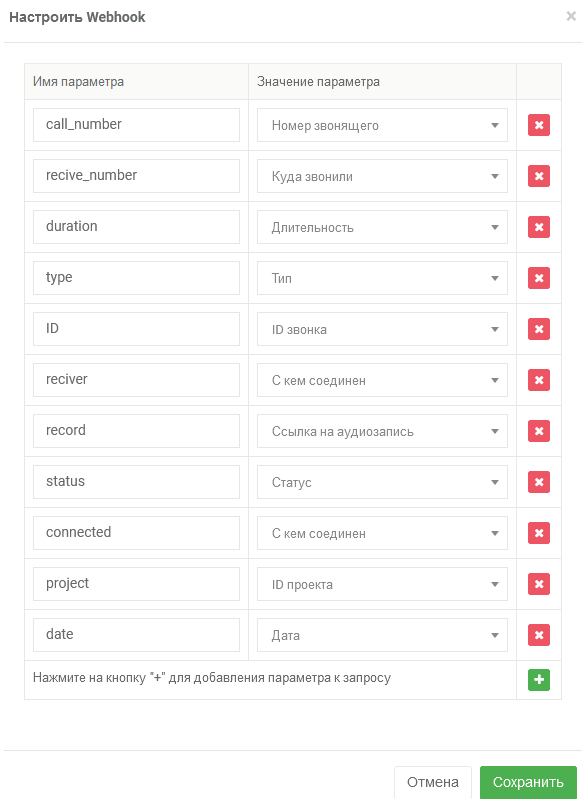Expand the Куда звонили value dropdown

point(382,176)
